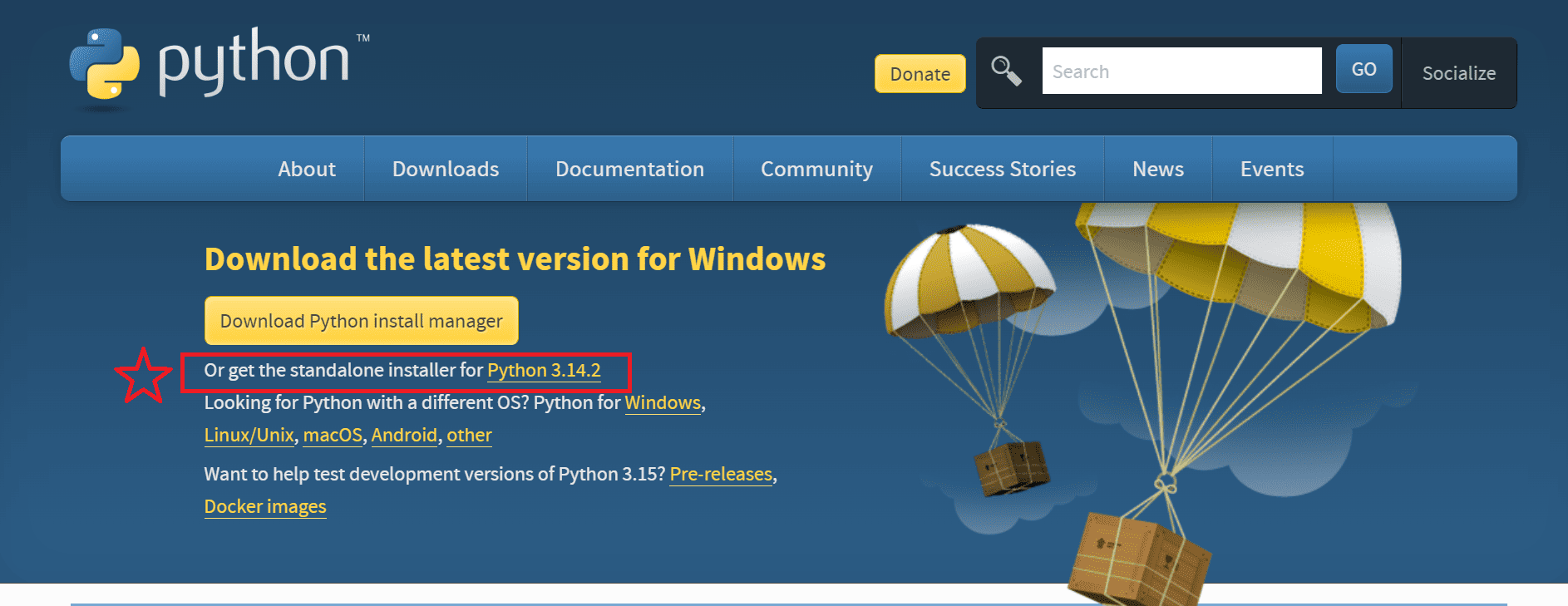Click Download Python install manager button

361,321
